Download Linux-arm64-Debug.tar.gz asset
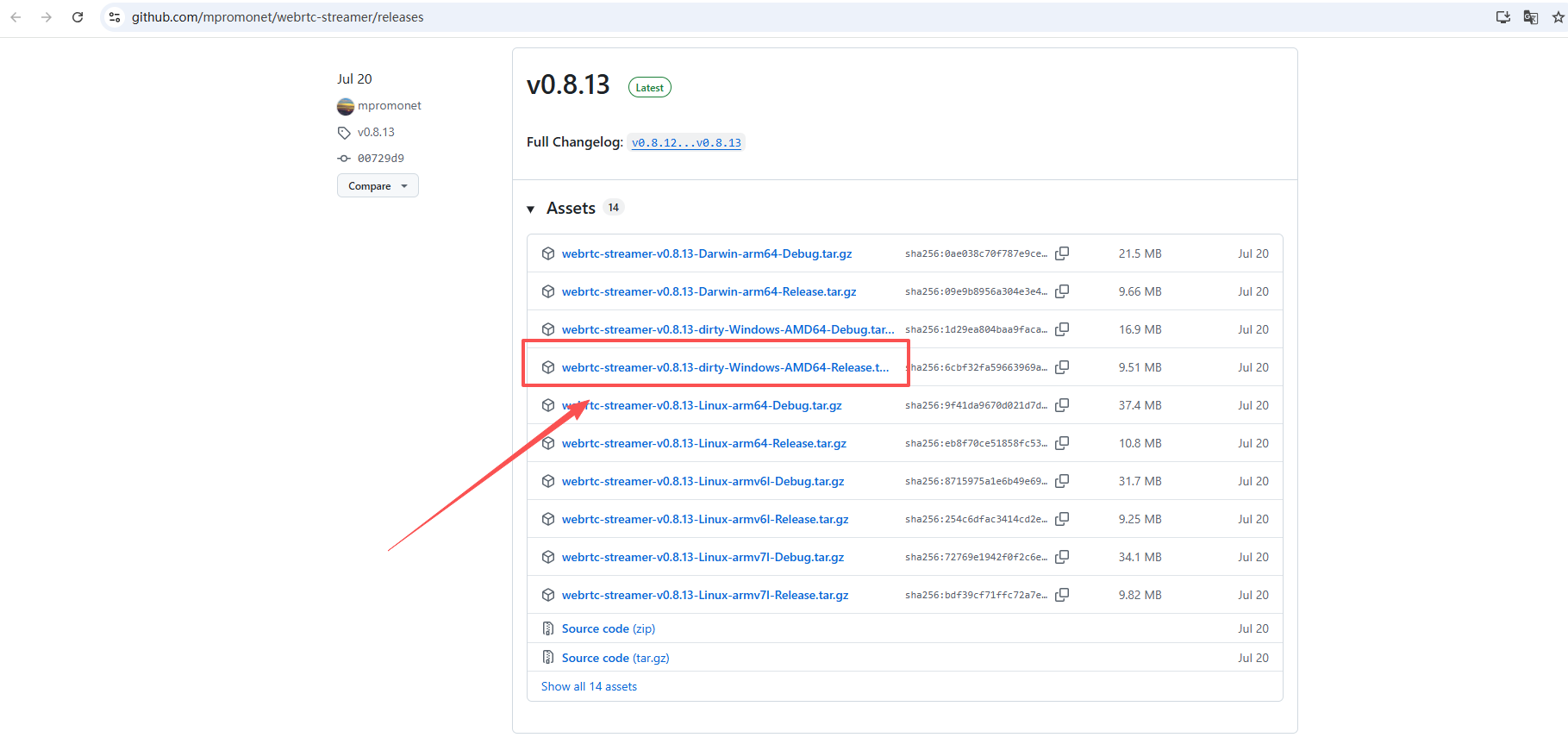This screenshot has width=1568, height=750. (702, 405)
